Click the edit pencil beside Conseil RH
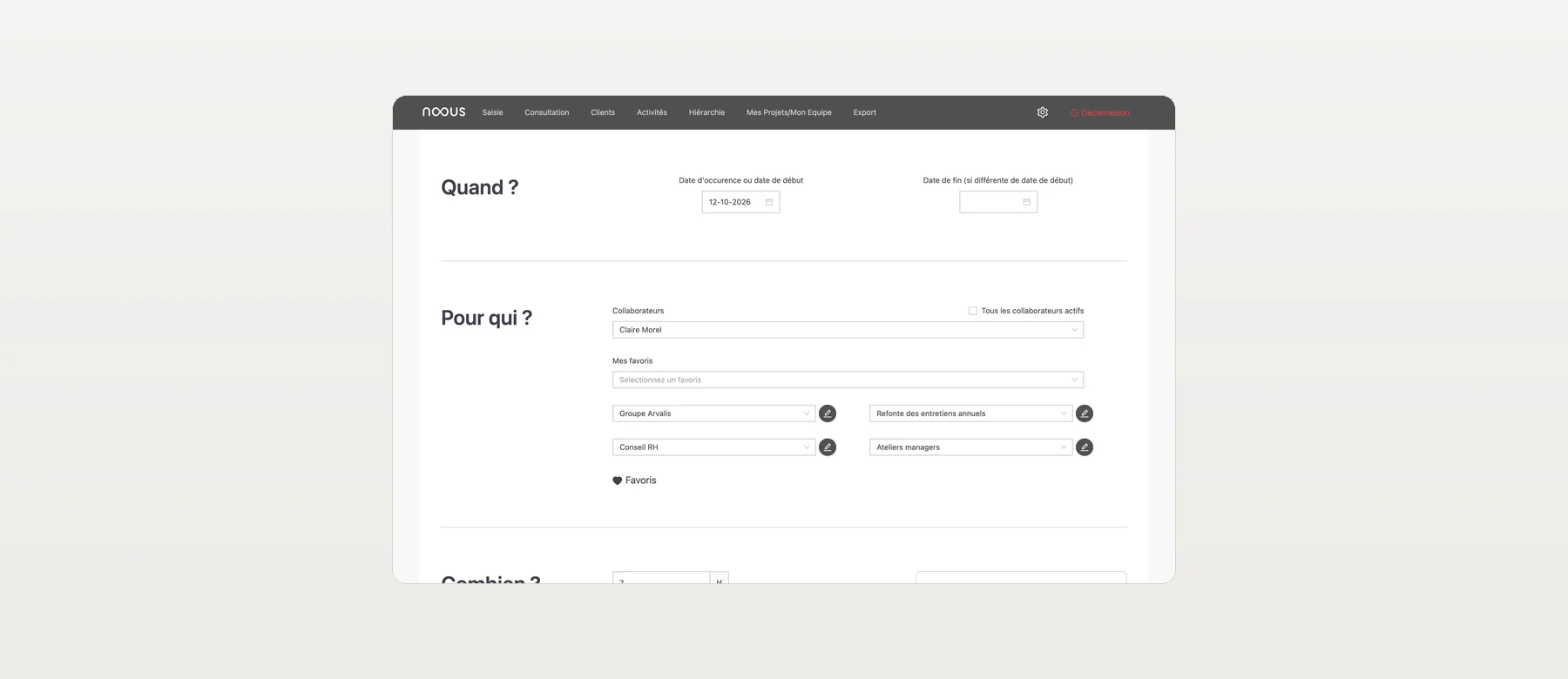The width and height of the screenshot is (1568, 679). point(828,447)
